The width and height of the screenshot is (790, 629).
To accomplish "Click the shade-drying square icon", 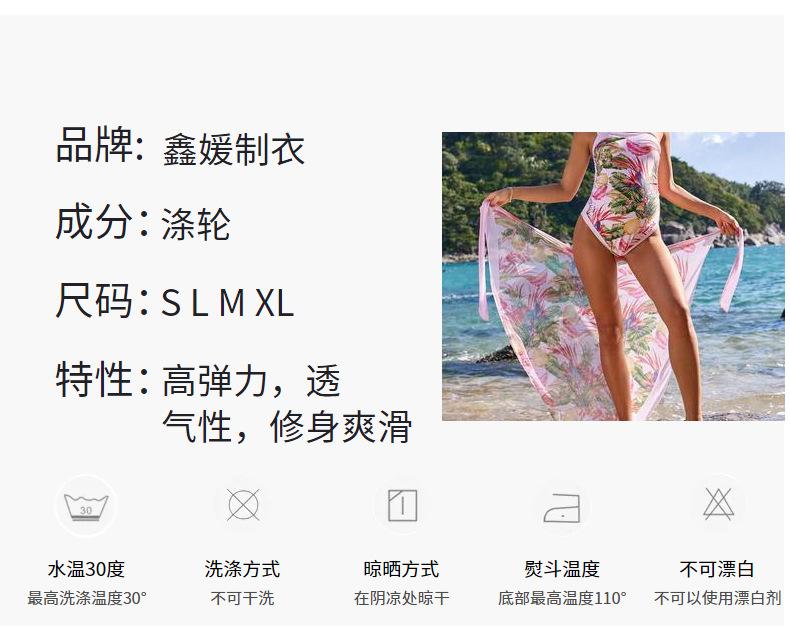I will (403, 505).
